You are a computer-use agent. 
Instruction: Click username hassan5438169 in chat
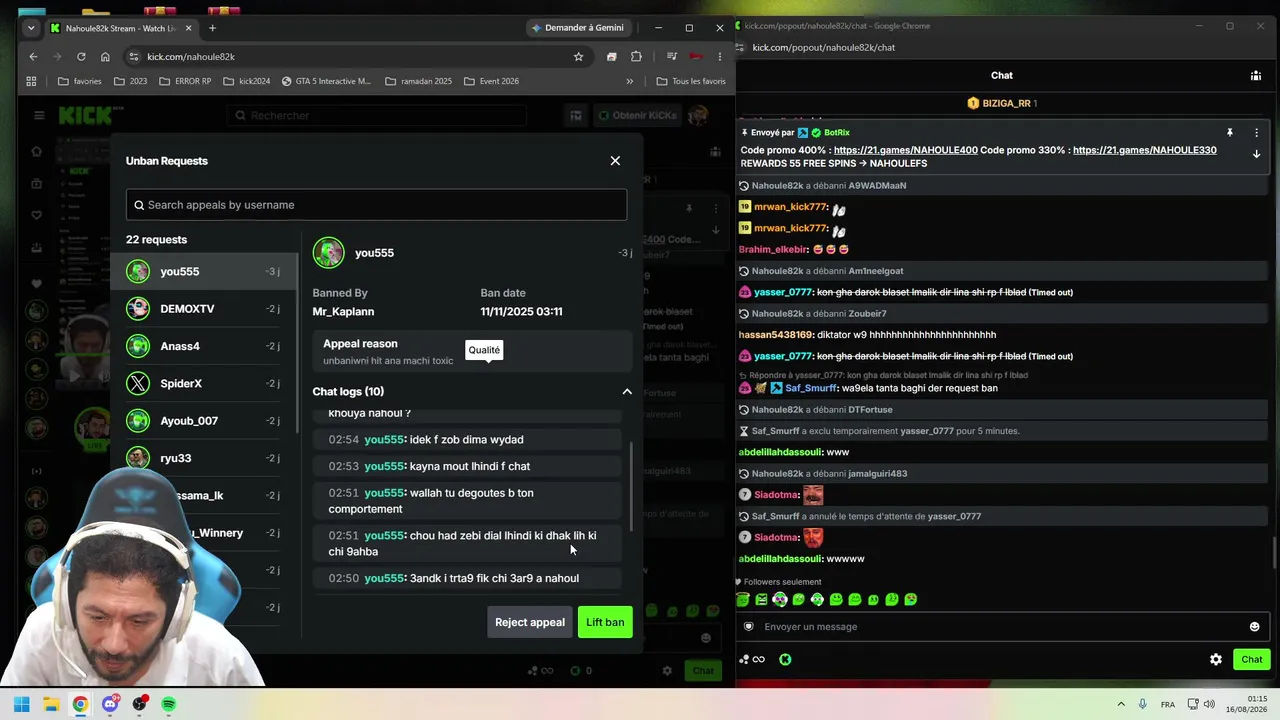tap(776, 335)
